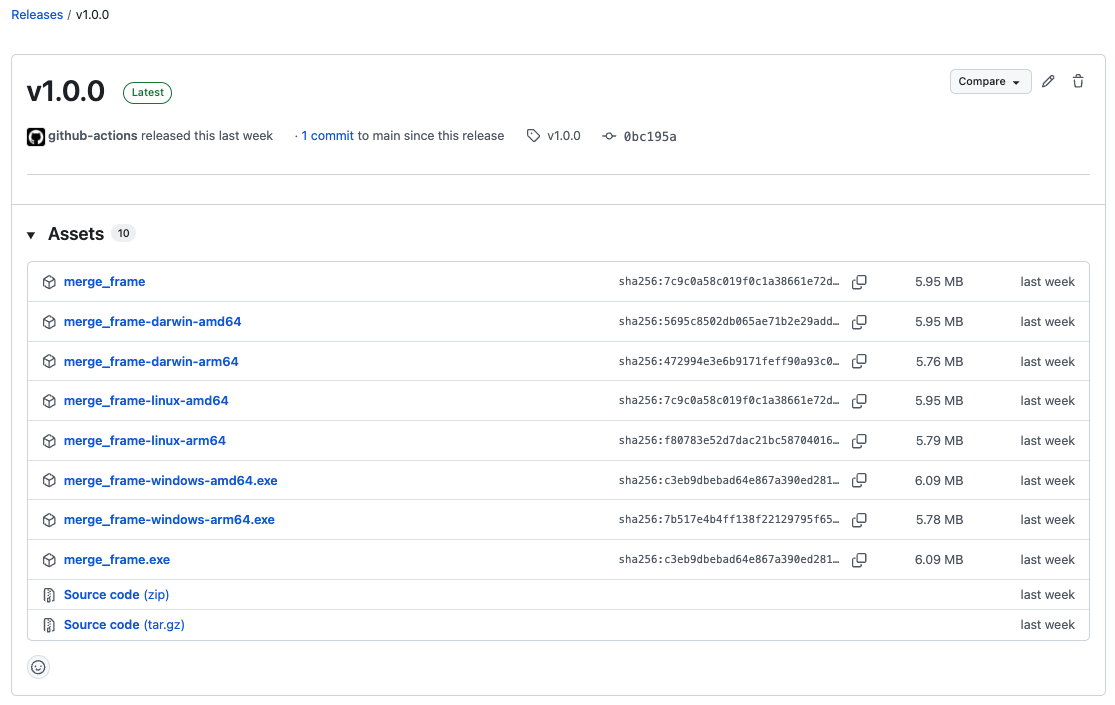Copy SHA256 hash for merge_frame-windows-arm64.exe
This screenshot has height=705, width=1115.
click(x=859, y=520)
